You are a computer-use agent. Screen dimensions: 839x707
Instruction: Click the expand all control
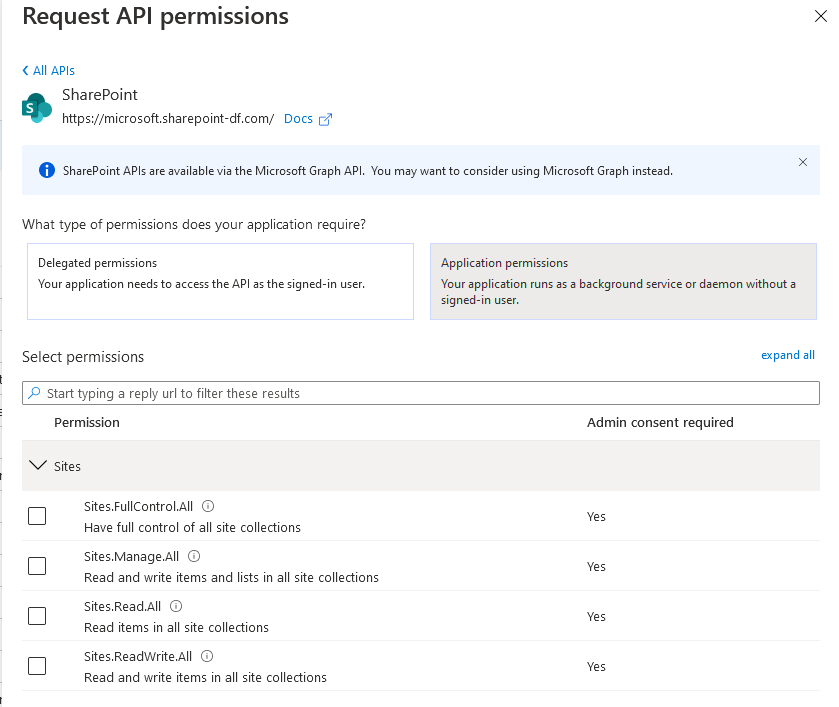click(x=788, y=355)
